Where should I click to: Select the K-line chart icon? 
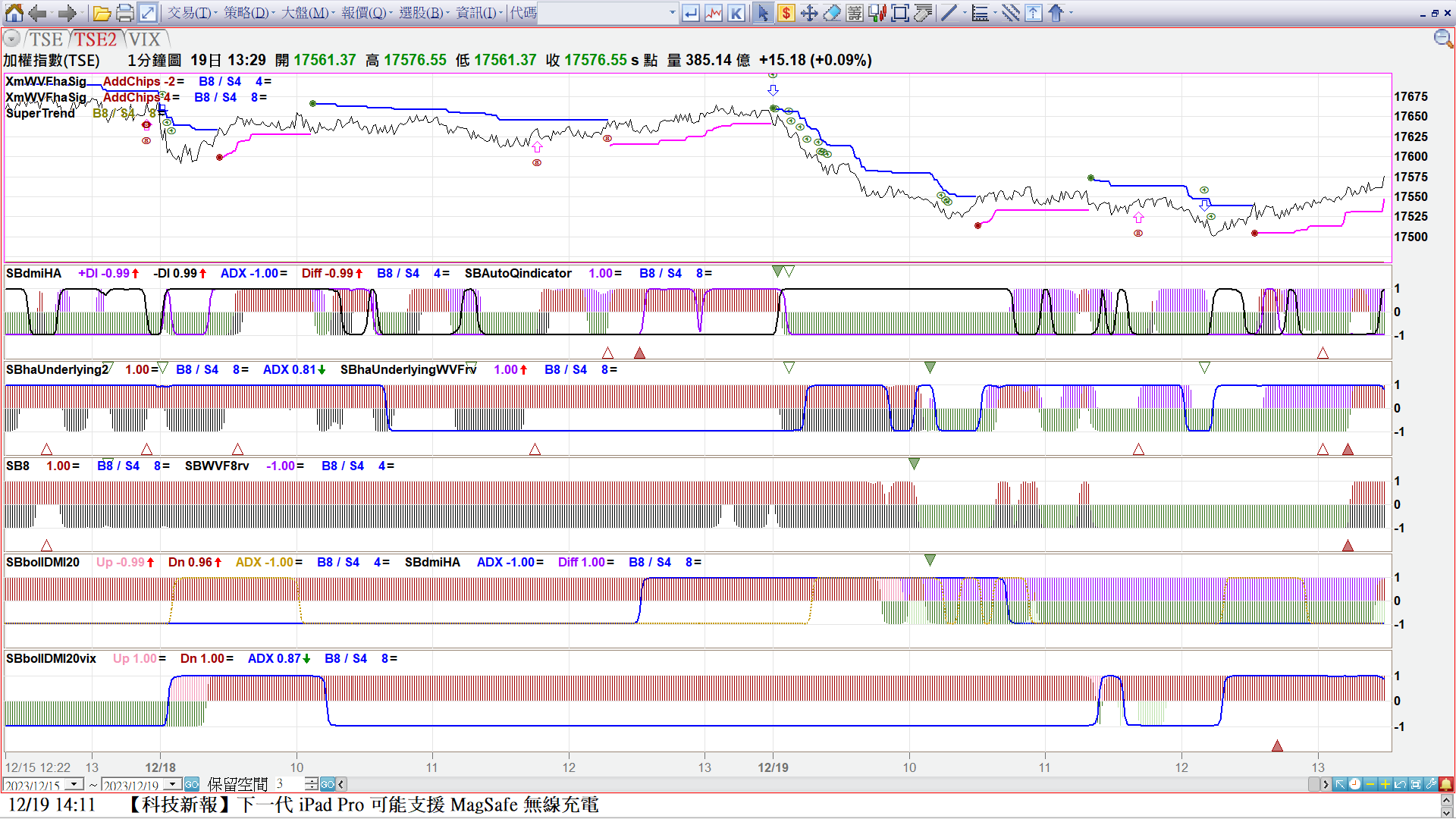[x=736, y=13]
